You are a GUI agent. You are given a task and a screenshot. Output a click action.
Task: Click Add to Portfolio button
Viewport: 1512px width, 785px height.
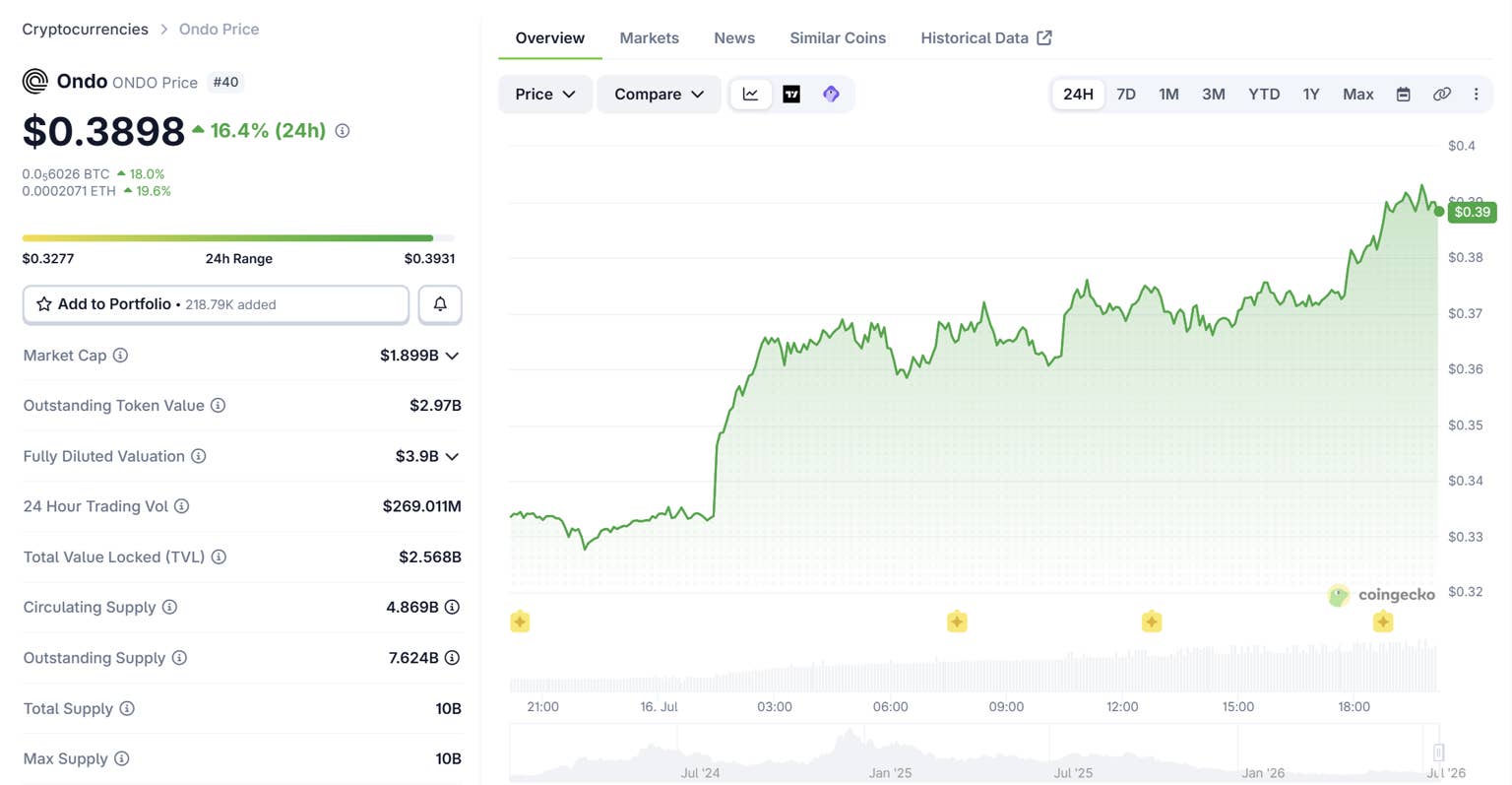click(216, 304)
